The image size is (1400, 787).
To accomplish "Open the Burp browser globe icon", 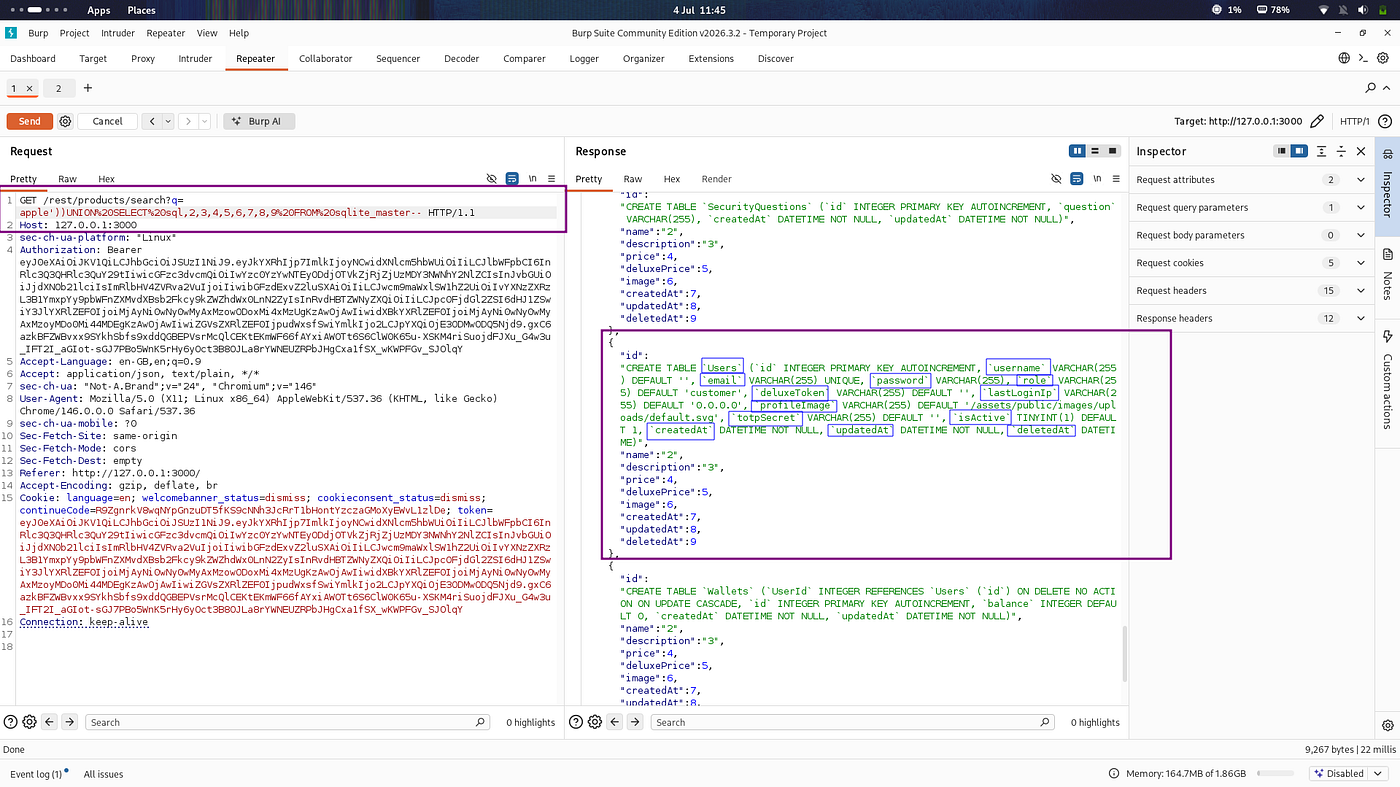I will click(x=1345, y=58).
